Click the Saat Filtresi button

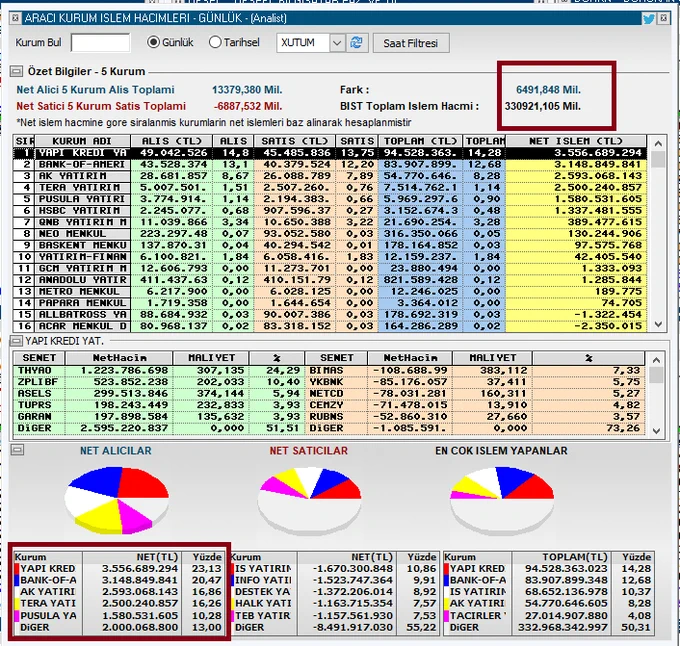click(410, 43)
